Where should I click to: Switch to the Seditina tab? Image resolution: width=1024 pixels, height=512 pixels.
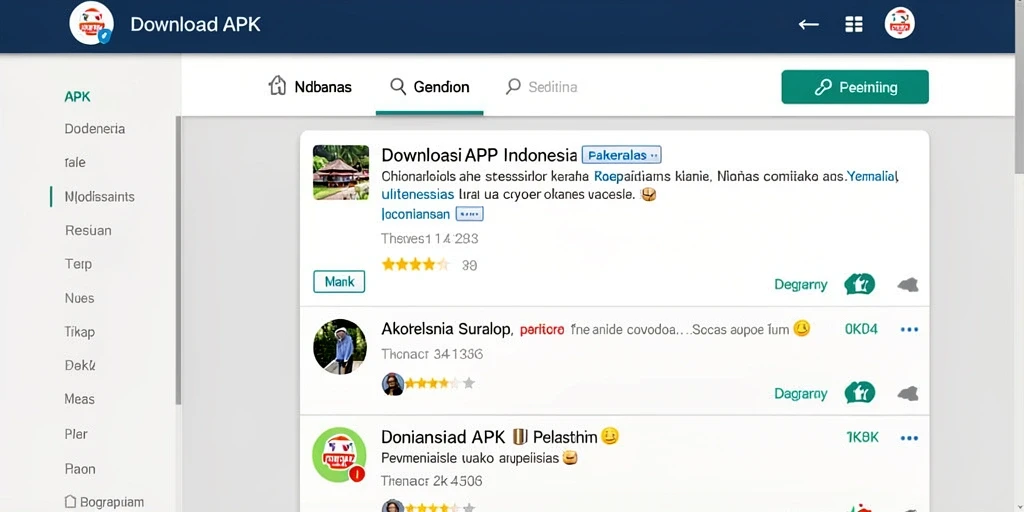pos(541,86)
